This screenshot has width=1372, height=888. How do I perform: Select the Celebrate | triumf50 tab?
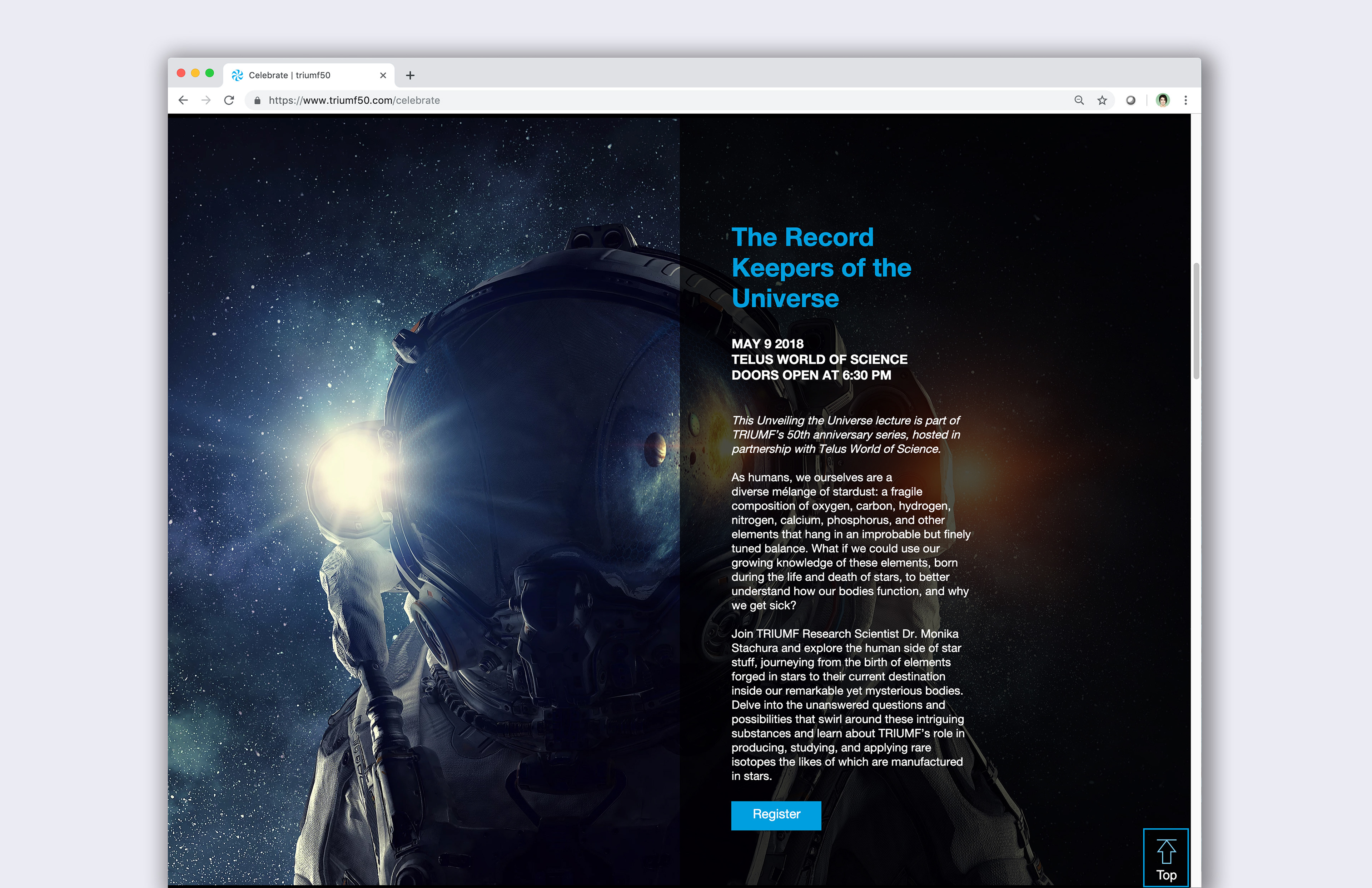tap(309, 75)
